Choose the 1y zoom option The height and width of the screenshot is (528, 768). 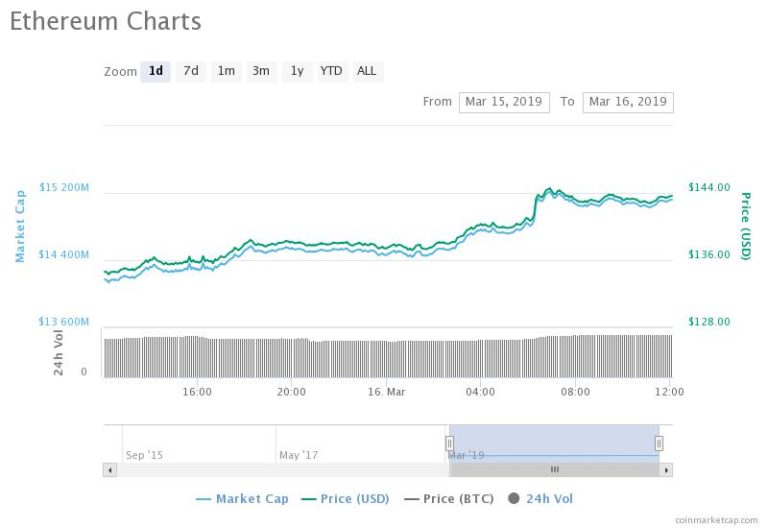297,72
